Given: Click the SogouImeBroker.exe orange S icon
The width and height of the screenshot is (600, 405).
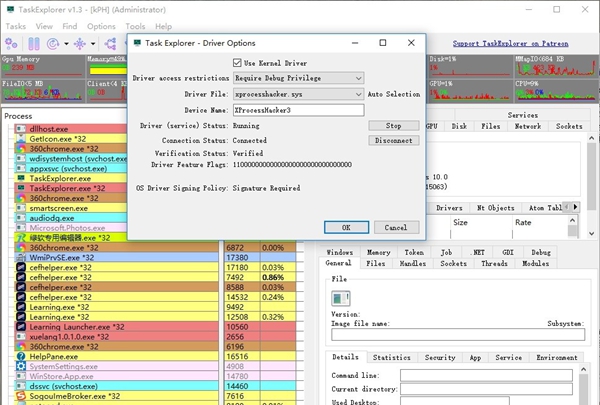Looking at the screenshot, I should pyautogui.click(x=21, y=396).
